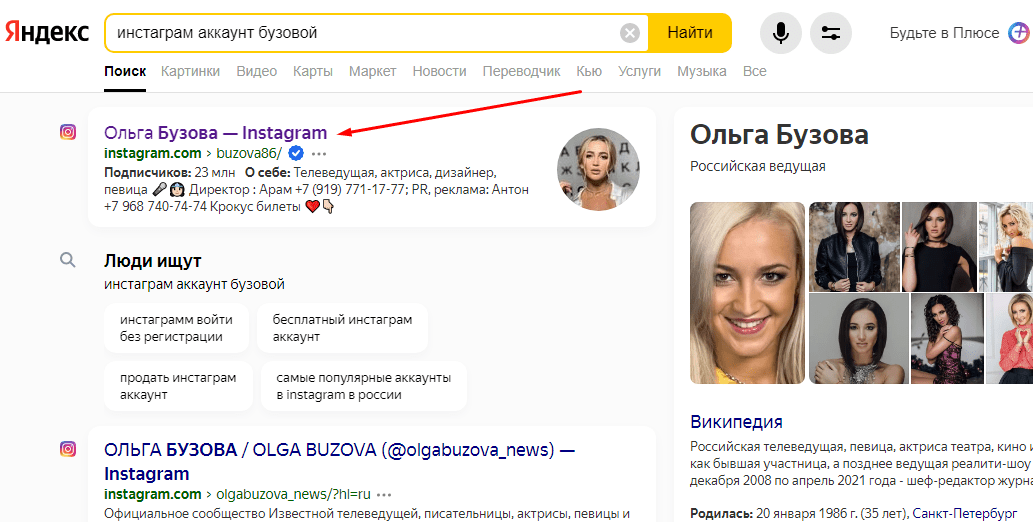Open round profile photo thumbnail of Бузова
The width and height of the screenshot is (1033, 522).
(x=598, y=169)
